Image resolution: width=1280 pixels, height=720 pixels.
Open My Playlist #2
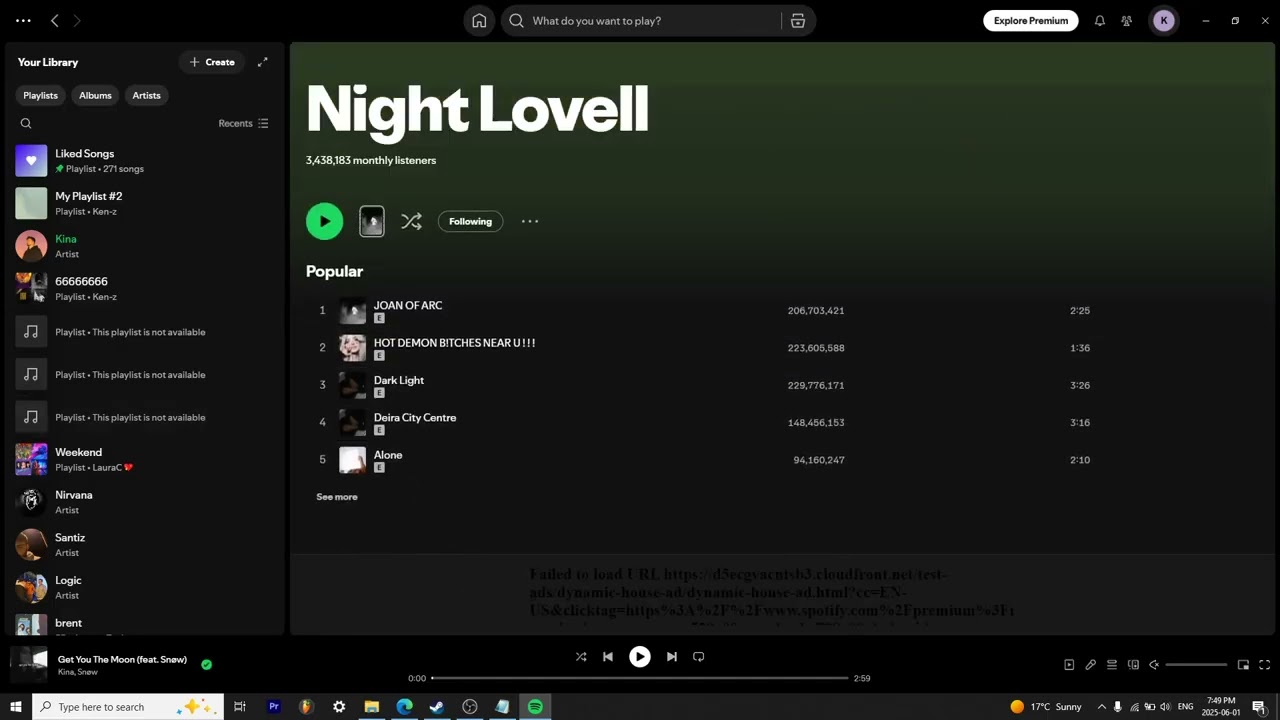145,204
